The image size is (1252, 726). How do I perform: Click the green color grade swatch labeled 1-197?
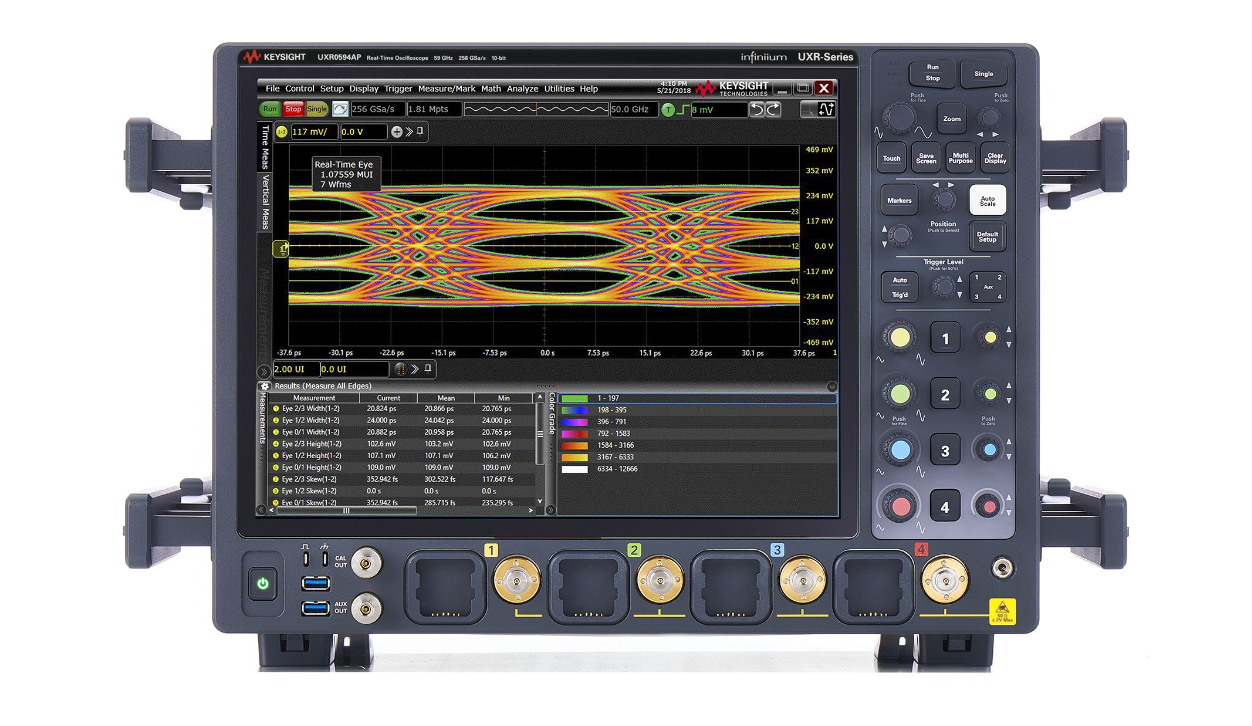574,397
